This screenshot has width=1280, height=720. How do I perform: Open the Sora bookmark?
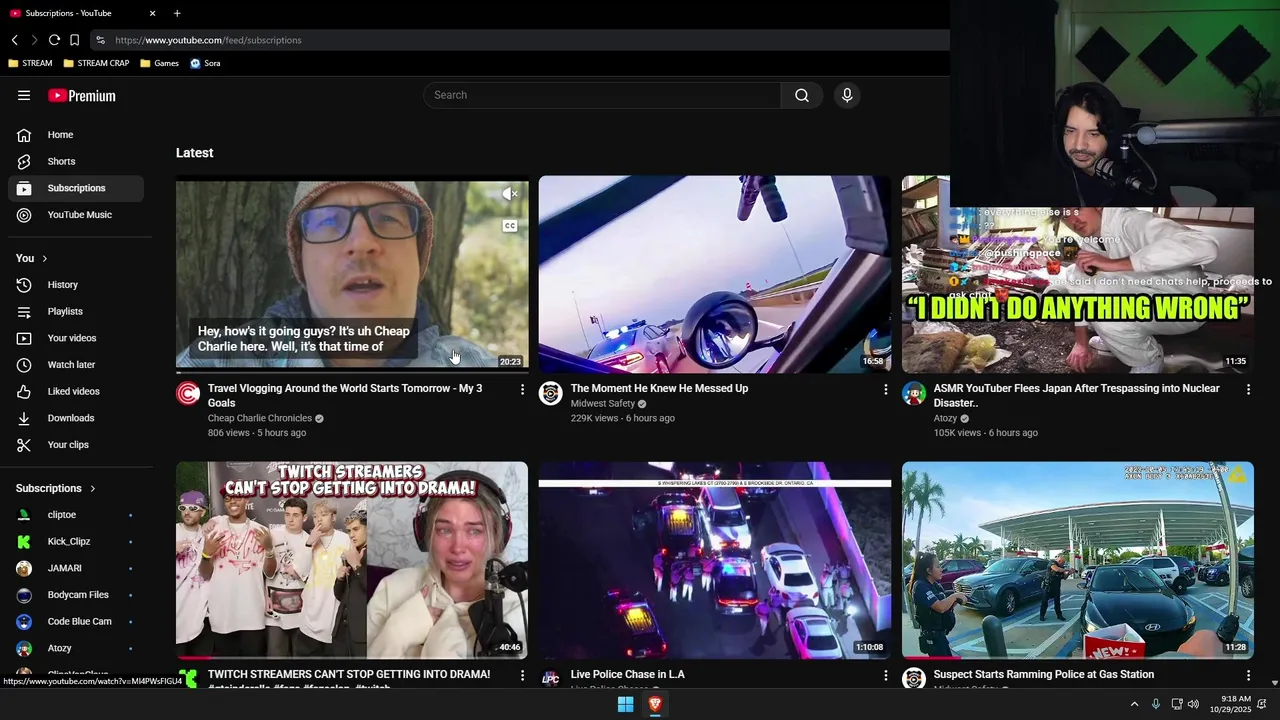tap(205, 63)
